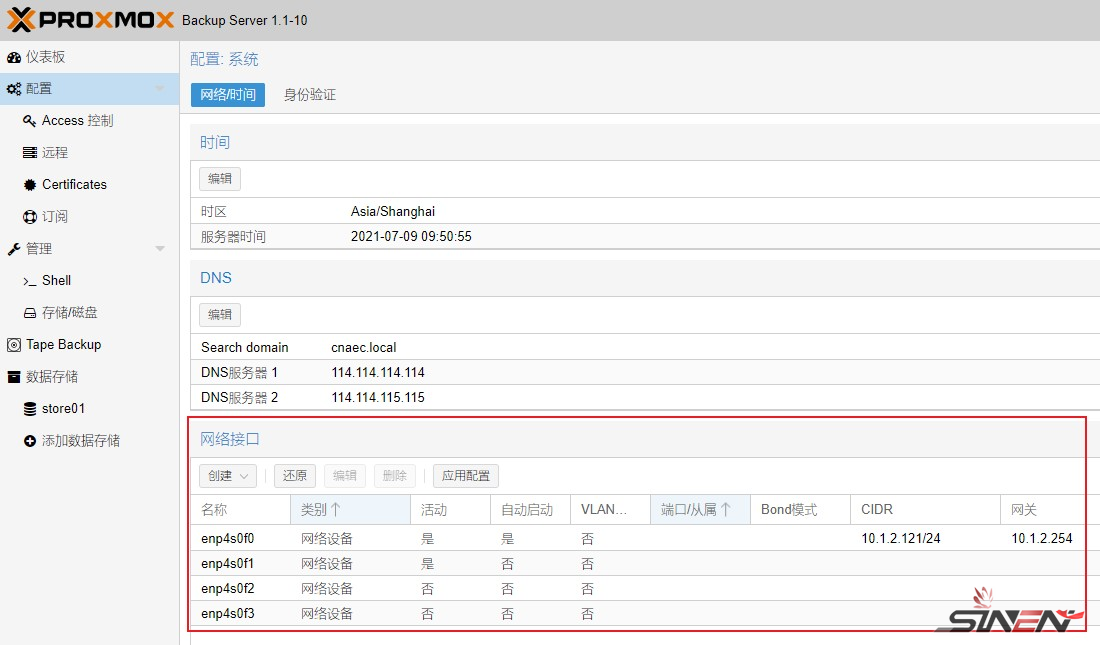Click the lifebuoy icon for 订阅
1100x645 pixels.
pos(29,217)
